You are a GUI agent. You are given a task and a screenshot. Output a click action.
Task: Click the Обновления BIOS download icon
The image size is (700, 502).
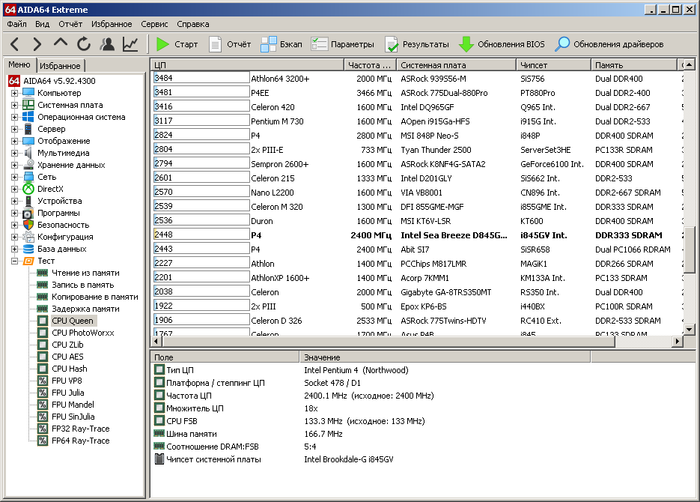(466, 45)
